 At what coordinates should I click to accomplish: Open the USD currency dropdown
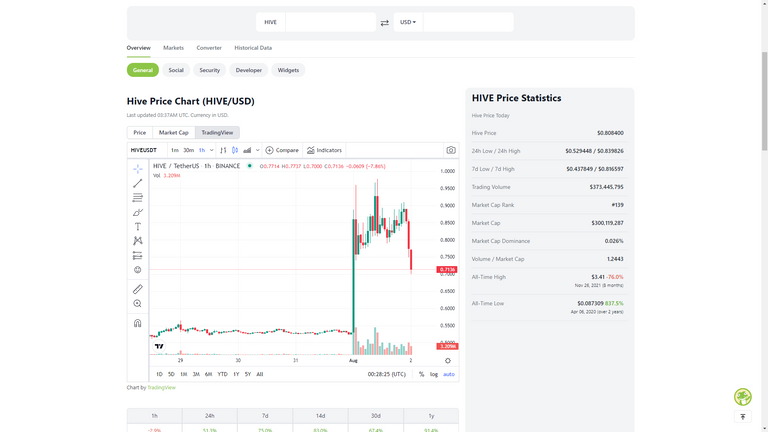[408, 22]
